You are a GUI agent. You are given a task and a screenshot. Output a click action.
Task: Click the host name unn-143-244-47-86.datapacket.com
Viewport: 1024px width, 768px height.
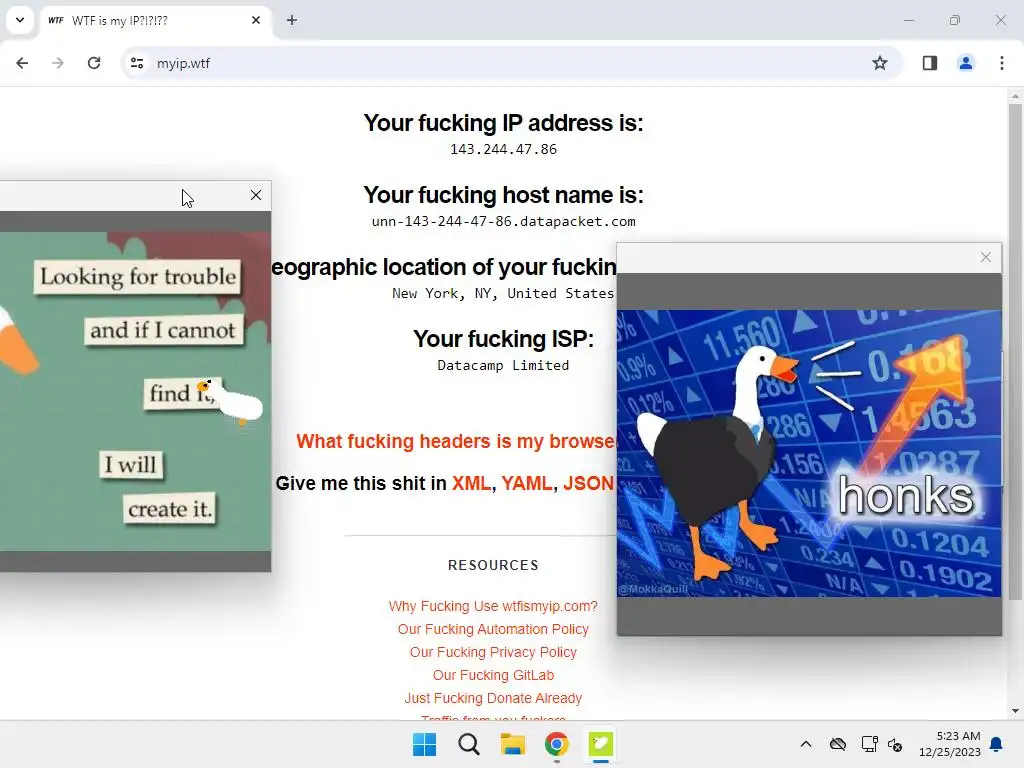(x=503, y=221)
